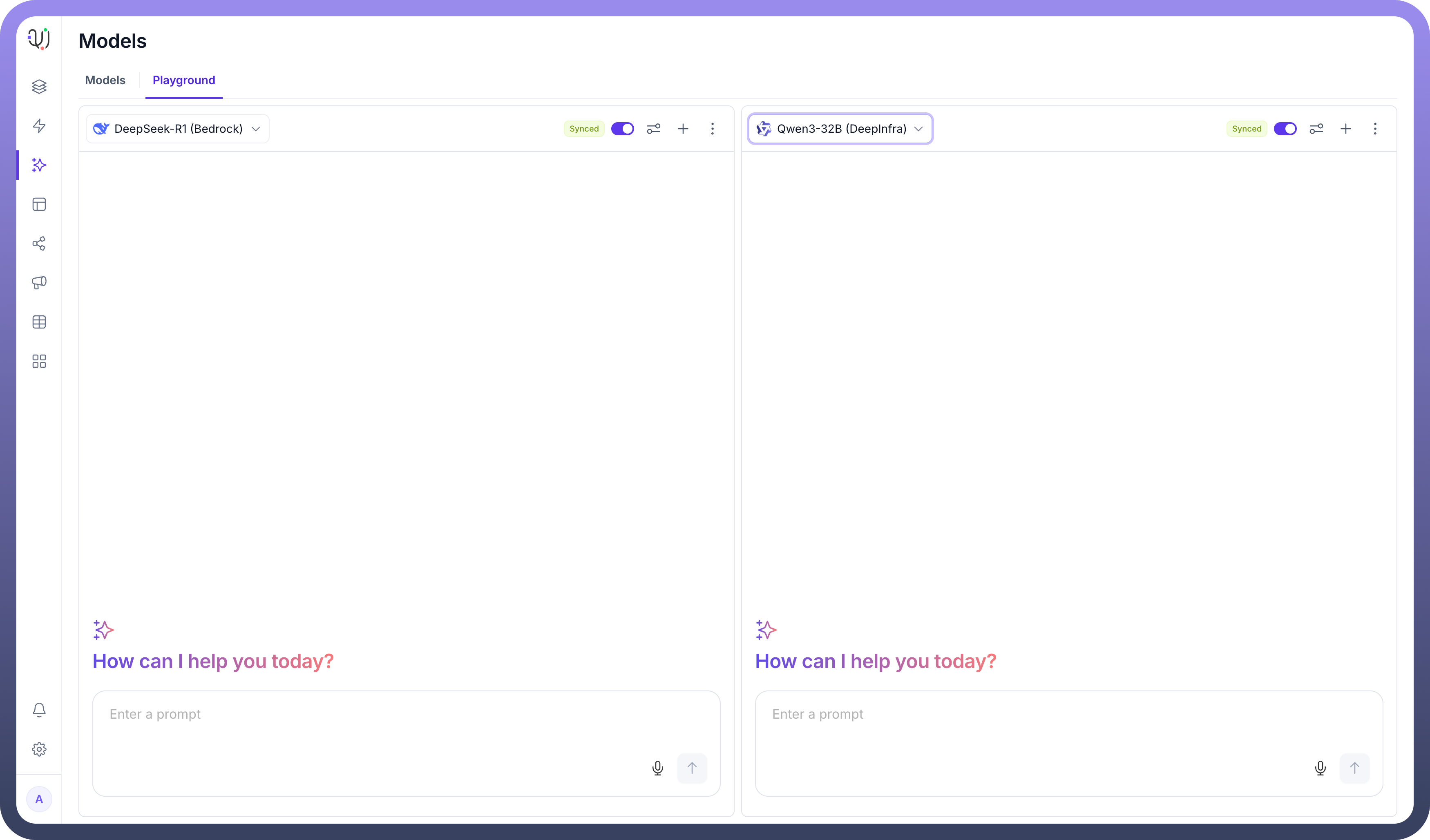Click the user avatar A

click(x=39, y=799)
